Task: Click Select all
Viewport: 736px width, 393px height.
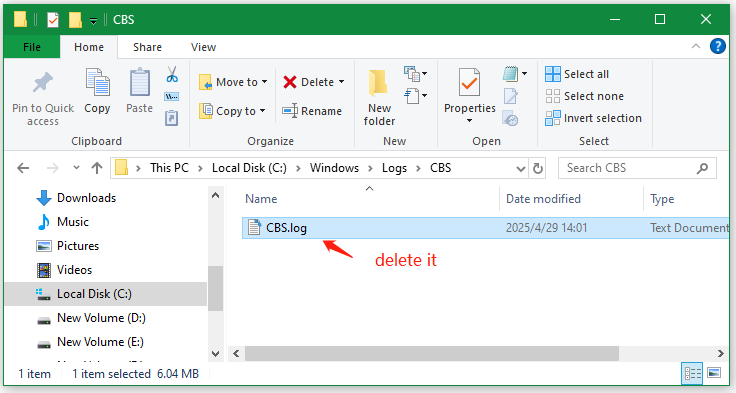Action: point(577,74)
